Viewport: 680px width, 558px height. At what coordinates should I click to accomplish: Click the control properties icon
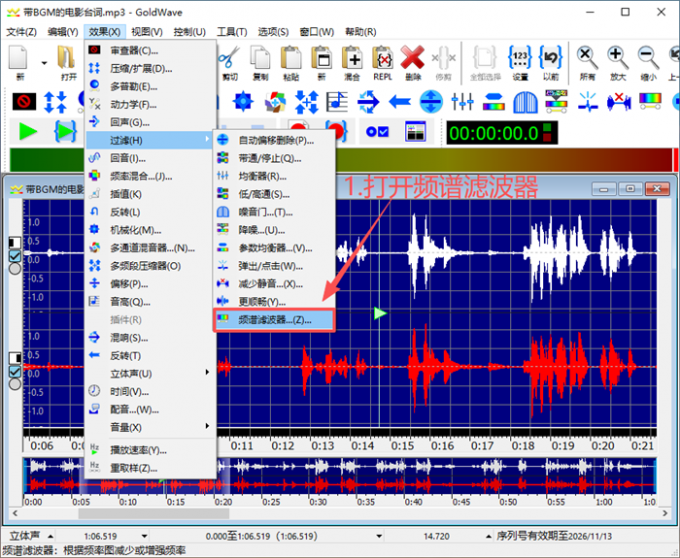[x=377, y=131]
